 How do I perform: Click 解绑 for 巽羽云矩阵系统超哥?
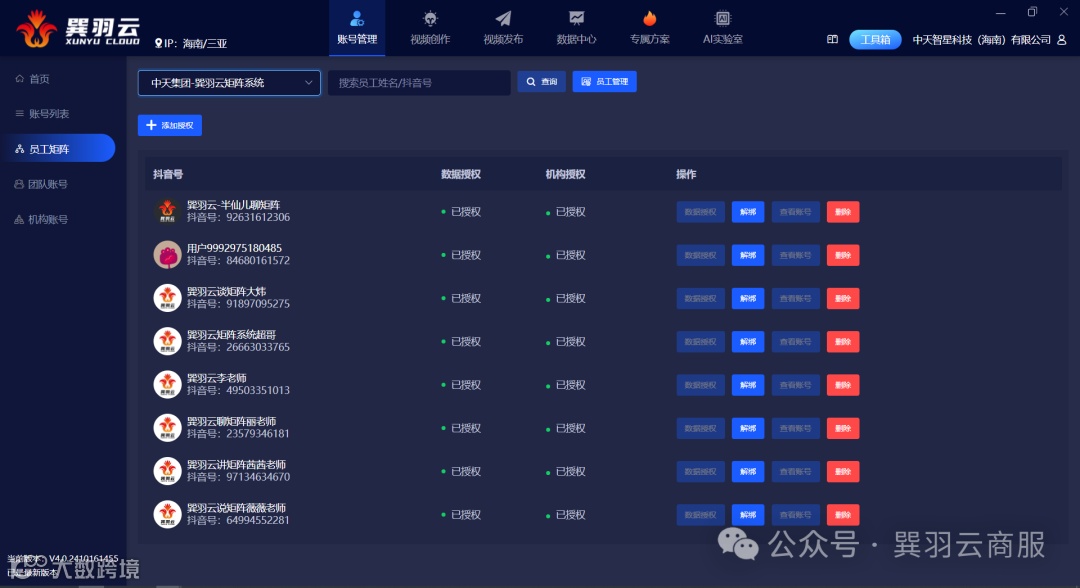point(747,342)
